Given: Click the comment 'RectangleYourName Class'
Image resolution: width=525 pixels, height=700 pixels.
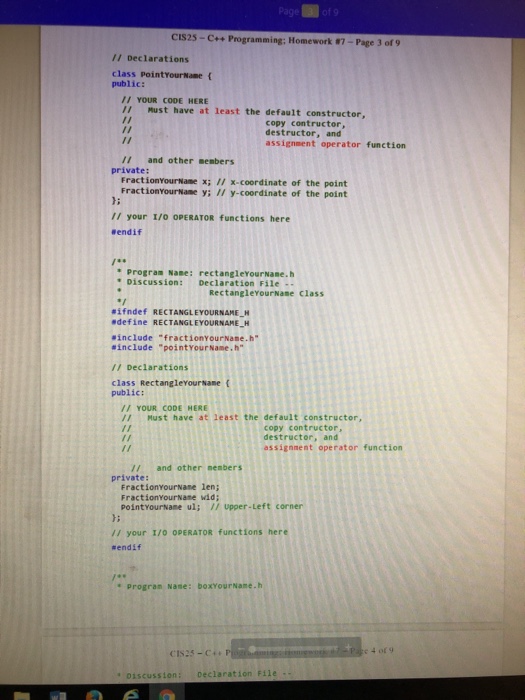Looking at the screenshot, I should pyautogui.click(x=267, y=293).
